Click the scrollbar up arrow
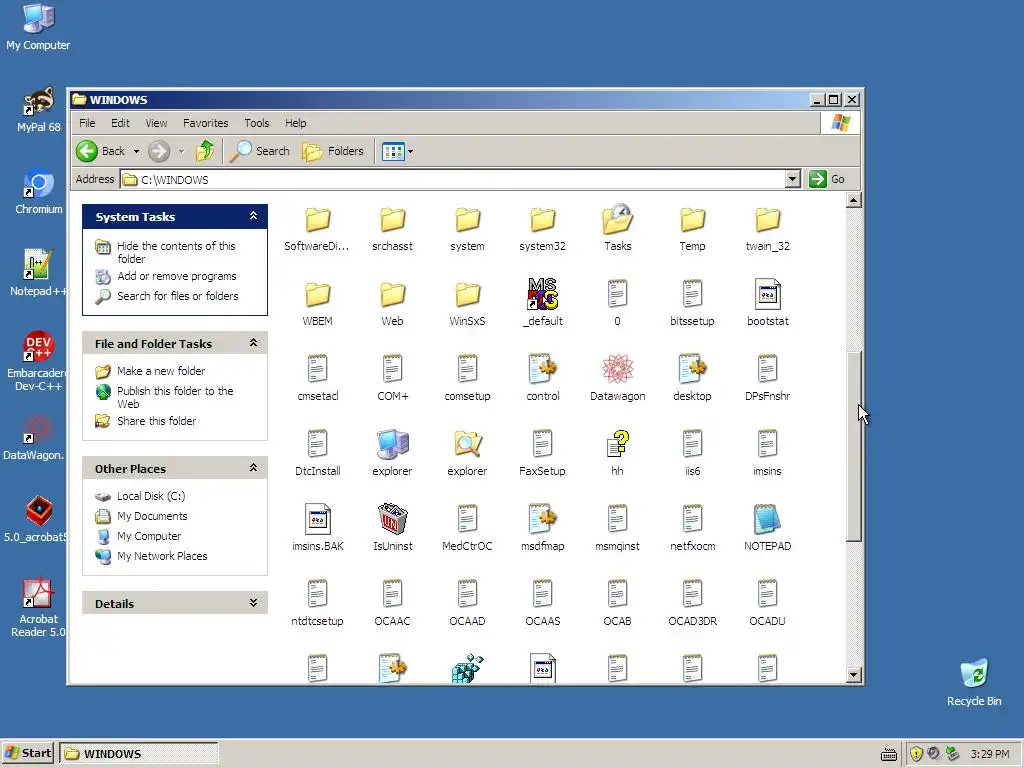This screenshot has height=768, width=1024. click(x=853, y=200)
